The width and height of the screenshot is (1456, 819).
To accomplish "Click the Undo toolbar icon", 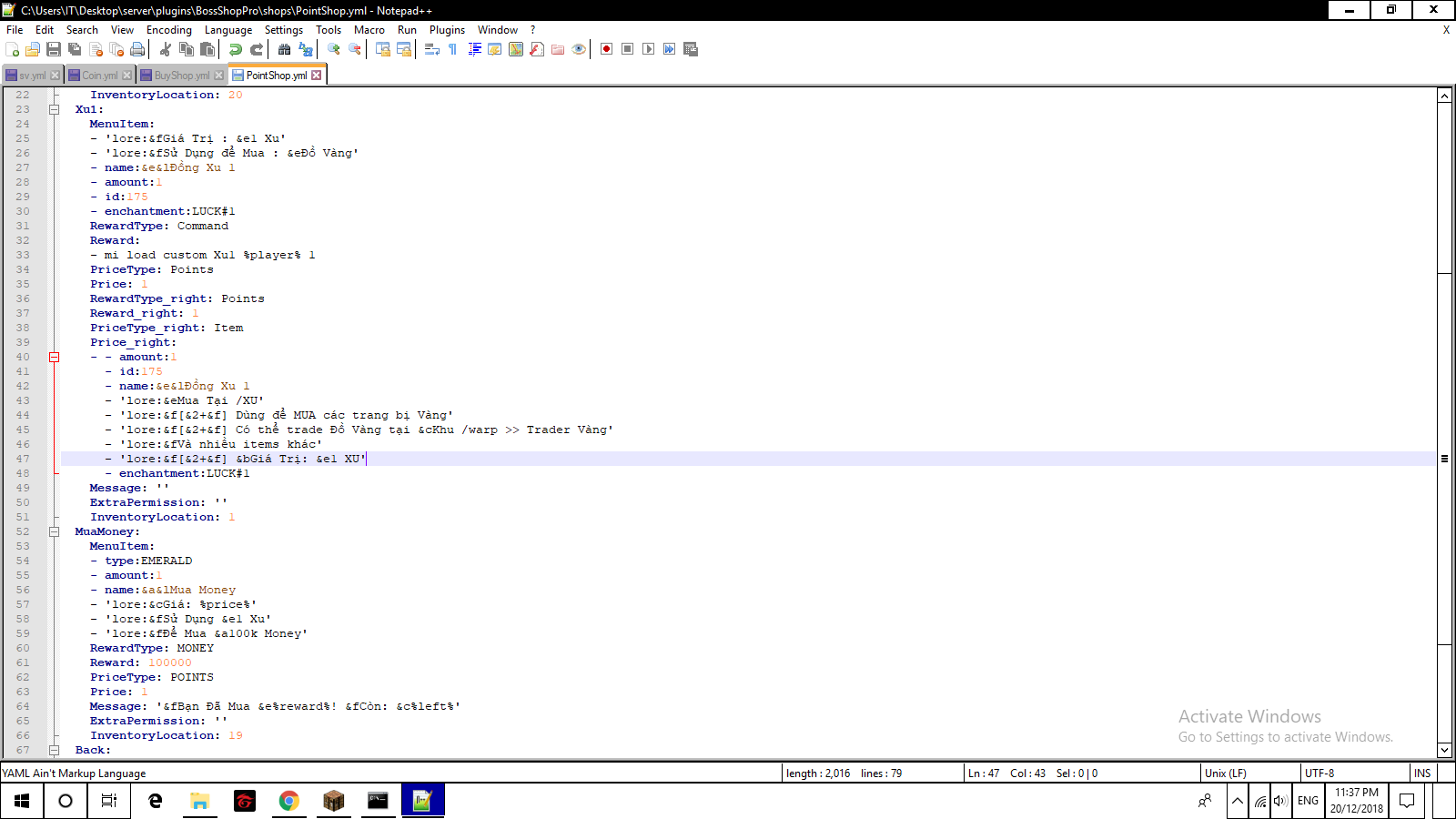I will click(x=235, y=50).
